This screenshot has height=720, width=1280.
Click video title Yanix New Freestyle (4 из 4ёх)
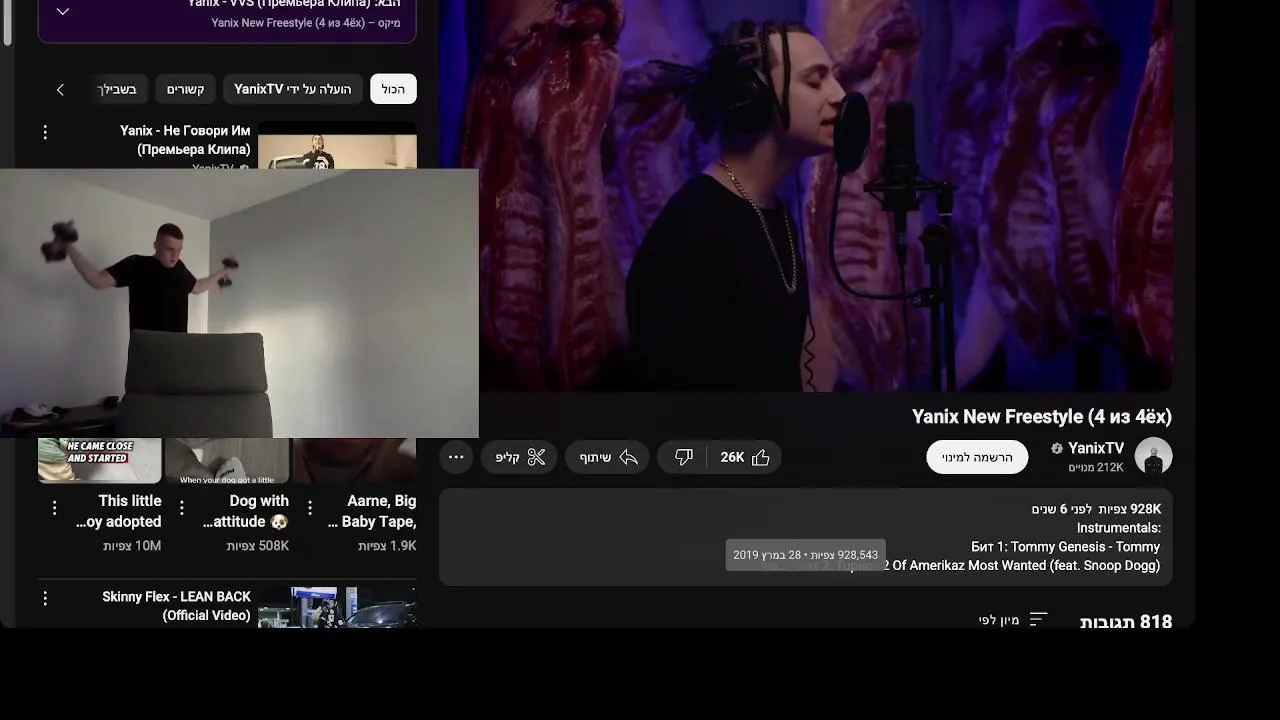[1041, 417]
